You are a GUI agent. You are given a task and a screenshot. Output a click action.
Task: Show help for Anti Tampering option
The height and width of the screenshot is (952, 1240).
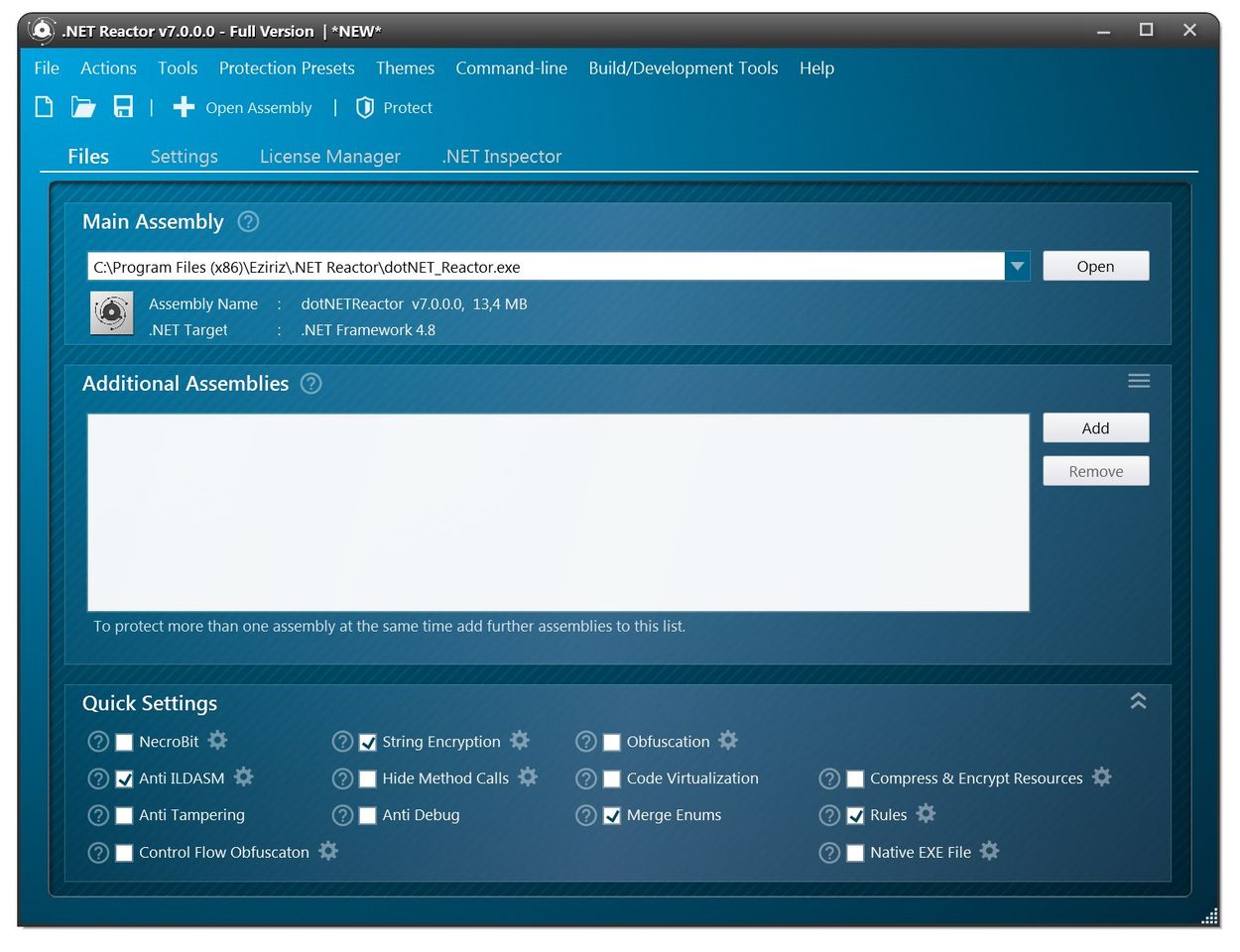point(98,815)
